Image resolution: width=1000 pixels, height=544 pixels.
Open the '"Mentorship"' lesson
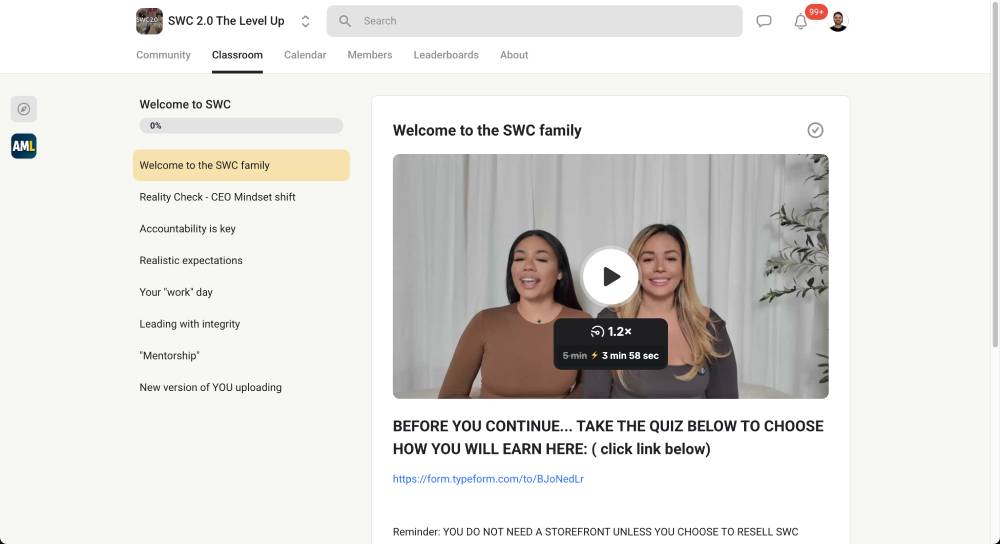(241, 355)
